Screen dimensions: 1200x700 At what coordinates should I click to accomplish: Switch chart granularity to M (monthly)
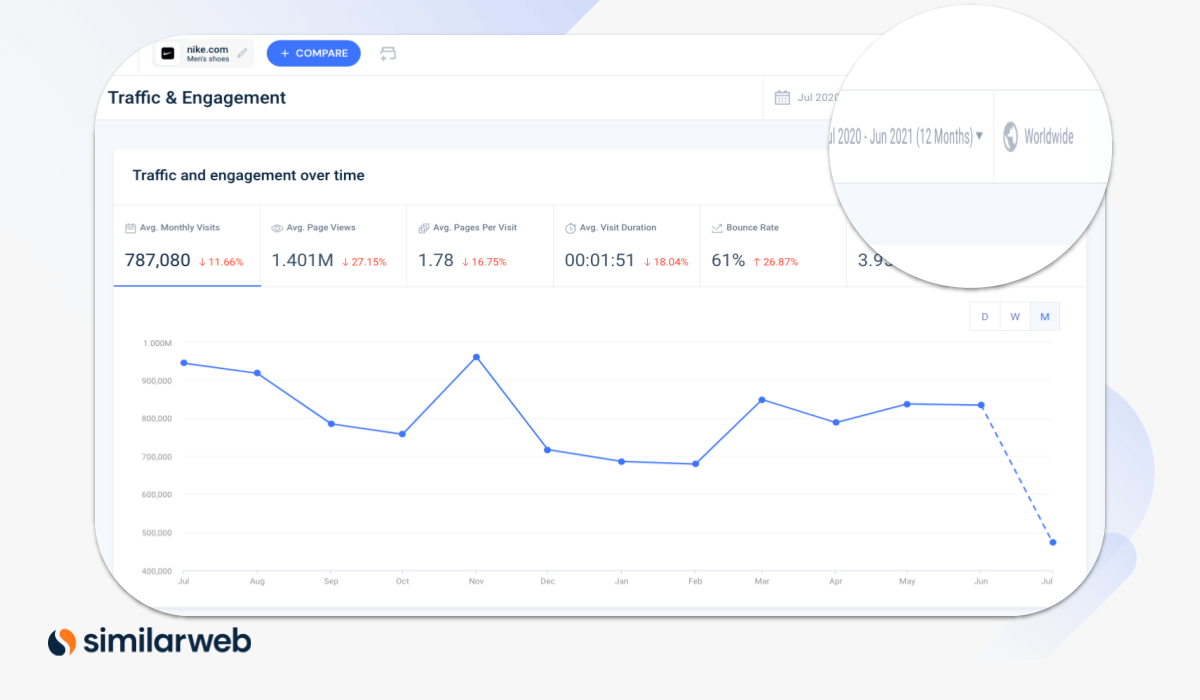click(1045, 317)
